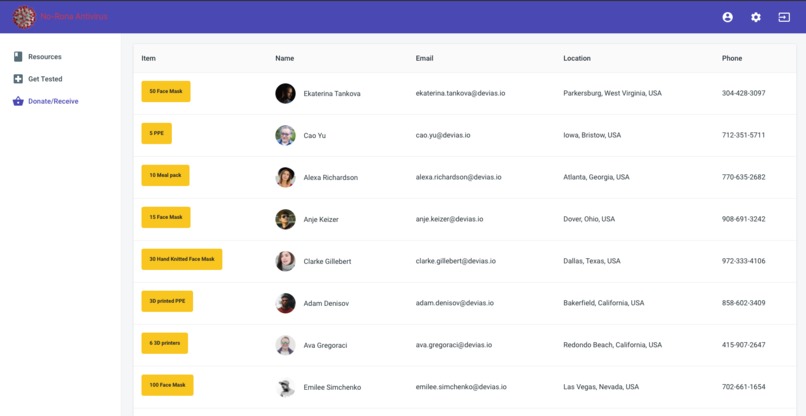Select the name Emilee Simchenko
The image size is (806, 416).
tap(332, 387)
